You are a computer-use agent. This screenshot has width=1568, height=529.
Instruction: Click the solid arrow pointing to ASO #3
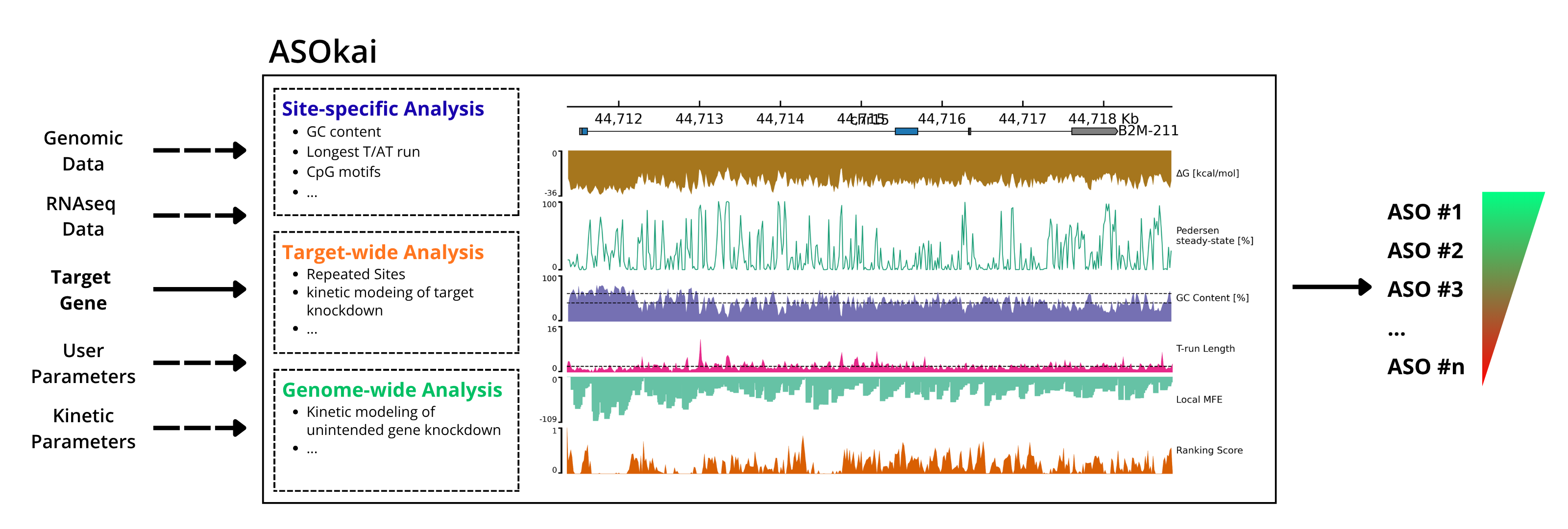[1332, 287]
